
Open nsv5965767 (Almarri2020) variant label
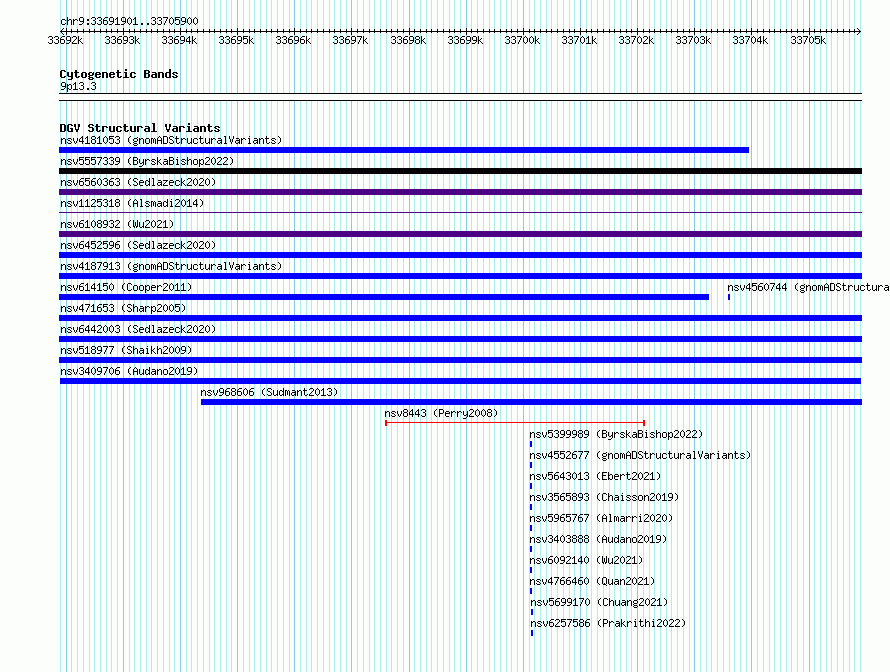point(601,518)
